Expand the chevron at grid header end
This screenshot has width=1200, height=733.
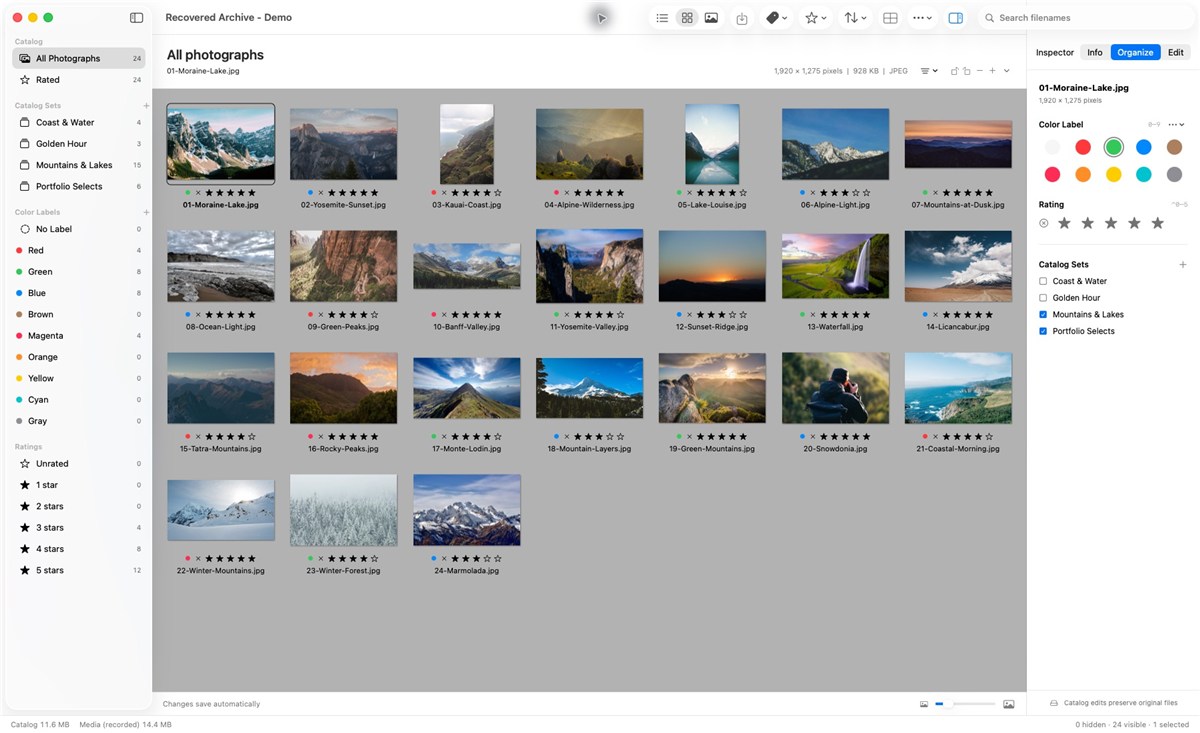pyautogui.click(x=1007, y=71)
